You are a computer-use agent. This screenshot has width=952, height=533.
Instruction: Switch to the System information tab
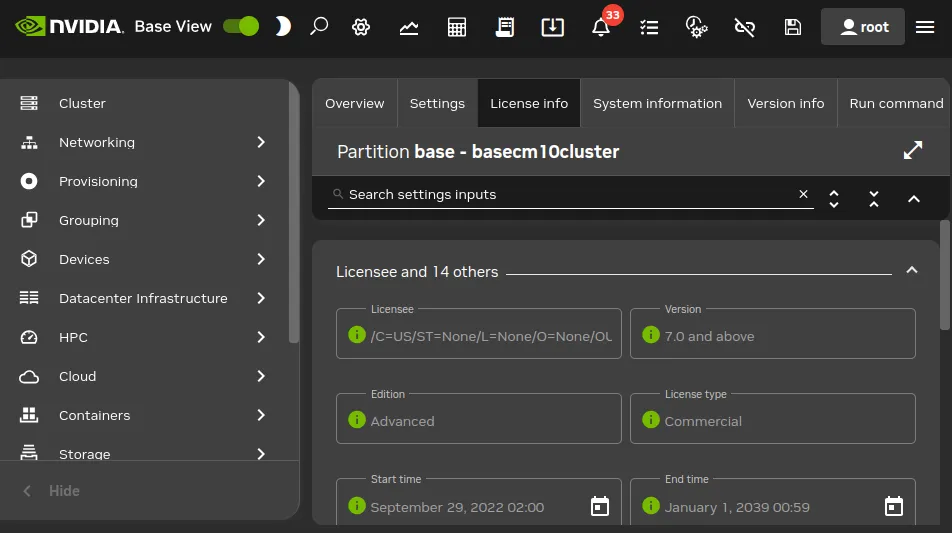click(658, 103)
